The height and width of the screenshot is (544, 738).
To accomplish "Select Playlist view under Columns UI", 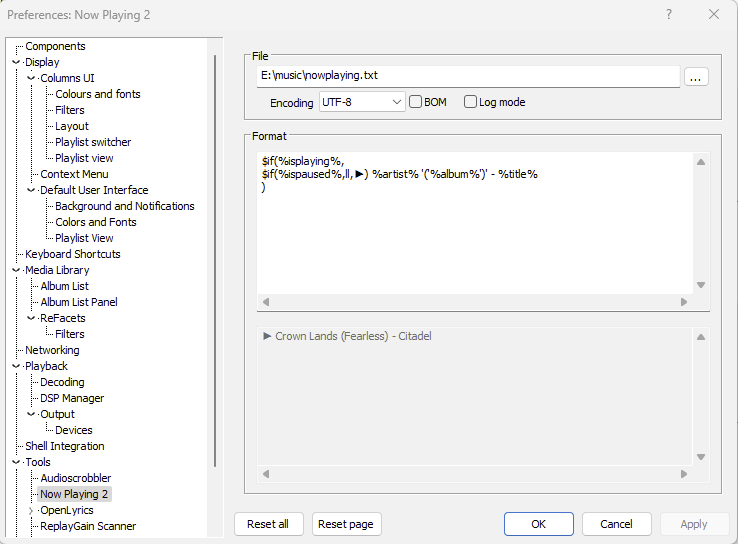I will pos(84,158).
